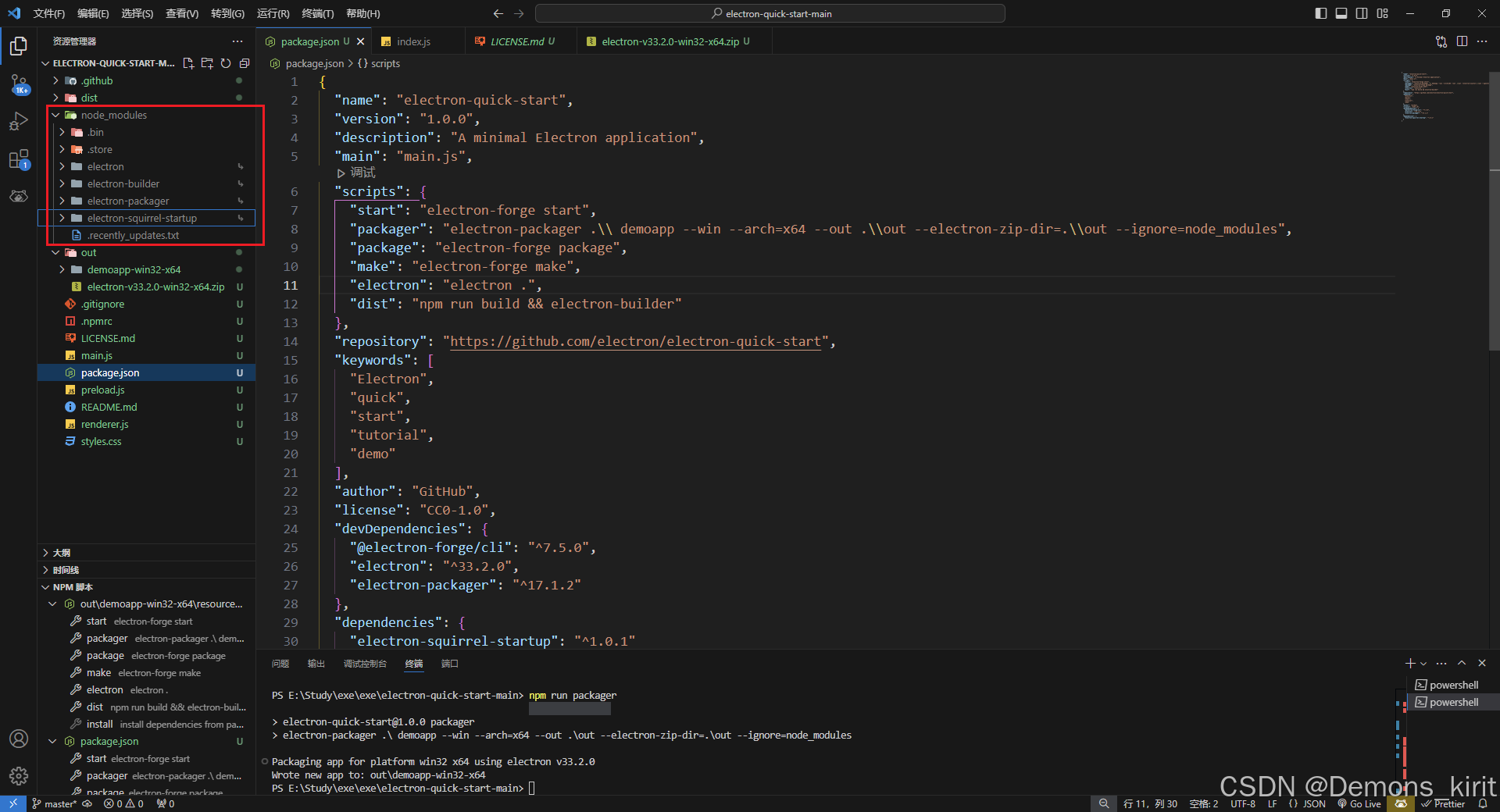Open the 终端(T) menu
The image size is (1500, 812).
[x=317, y=13]
